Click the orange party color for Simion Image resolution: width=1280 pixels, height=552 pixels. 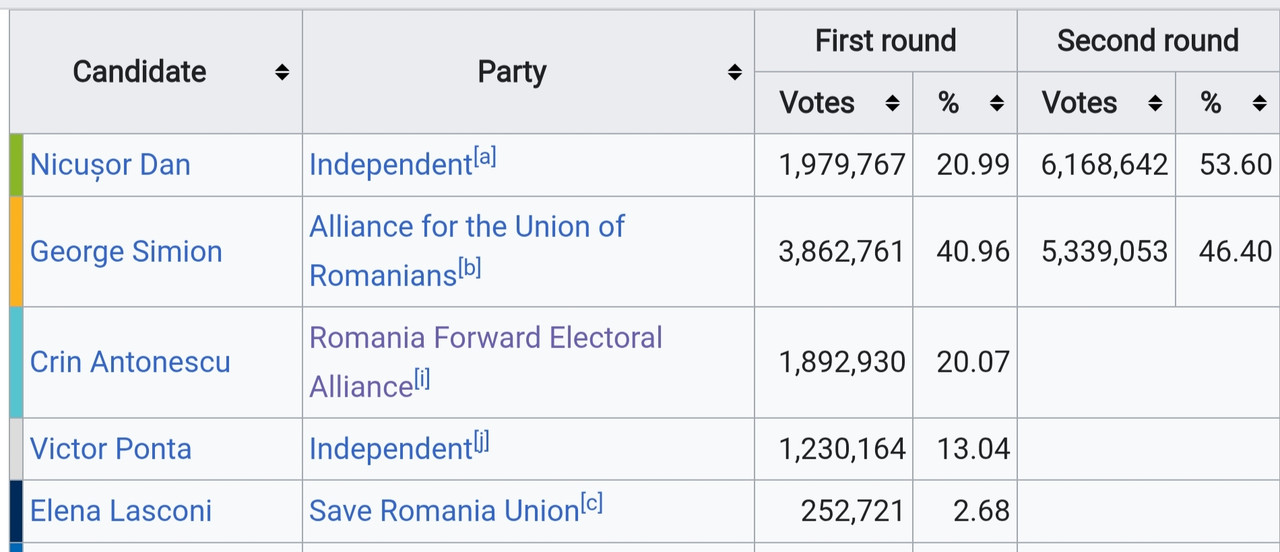[x=16, y=251]
